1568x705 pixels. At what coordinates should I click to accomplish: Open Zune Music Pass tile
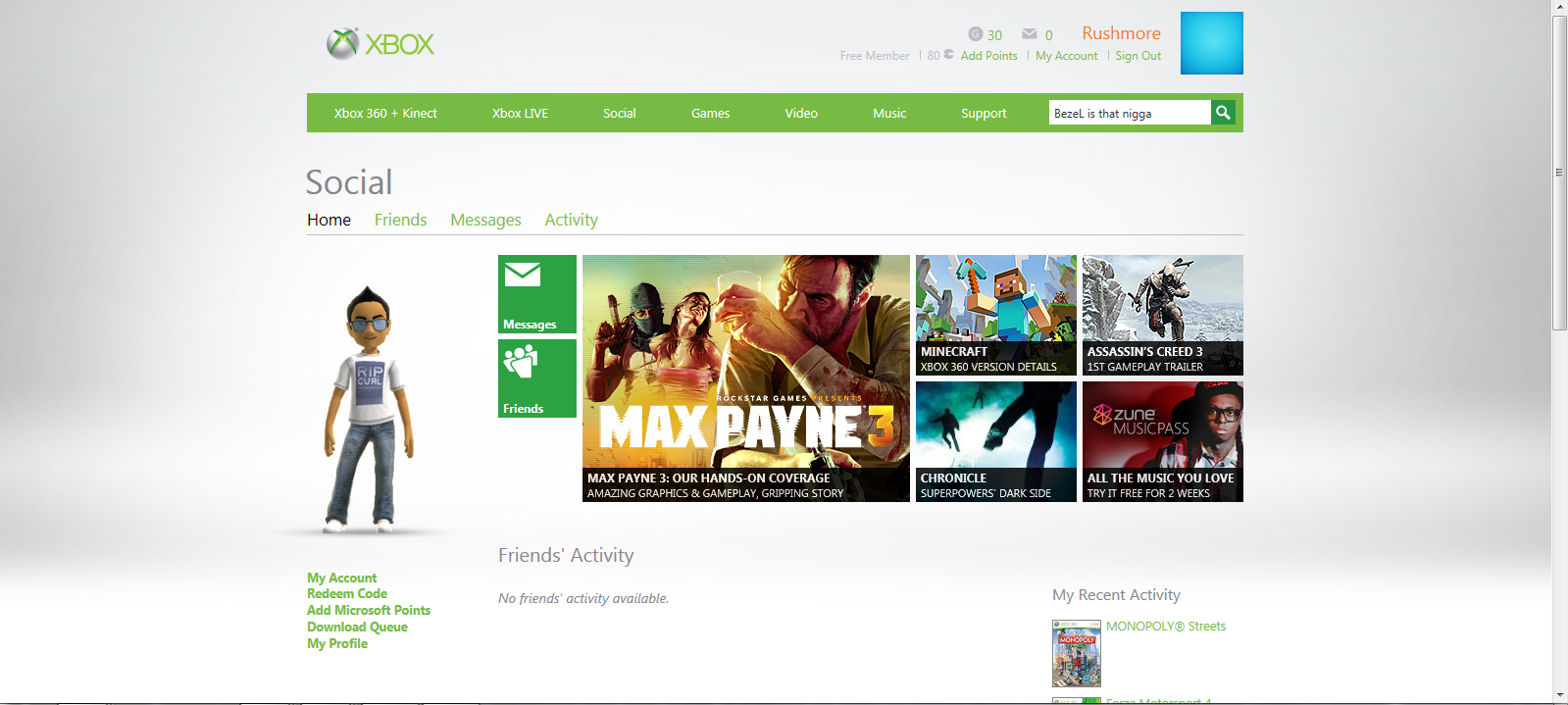click(x=1162, y=441)
